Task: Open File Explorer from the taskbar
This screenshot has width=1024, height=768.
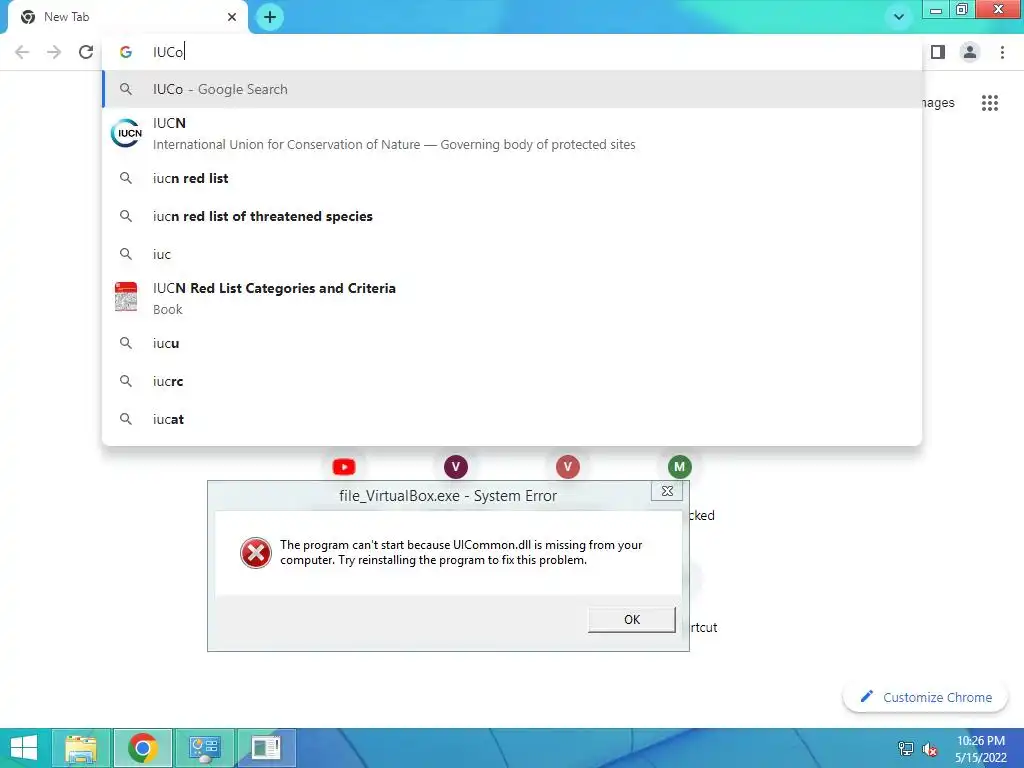Action: coord(81,748)
